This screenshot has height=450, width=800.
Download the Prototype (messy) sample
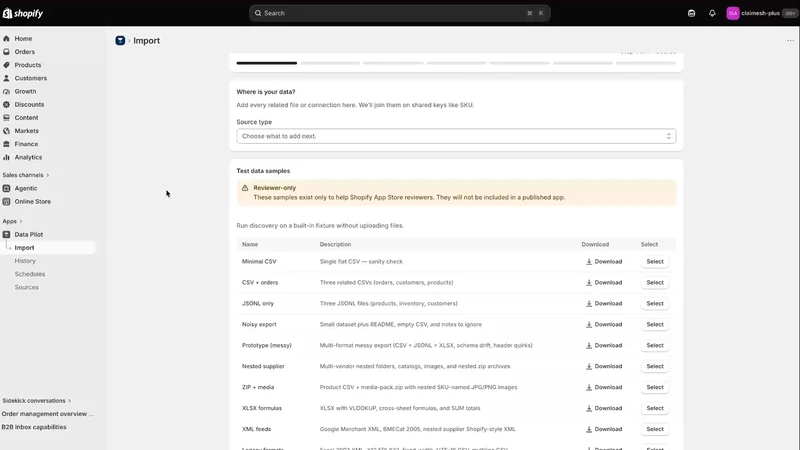click(604, 345)
